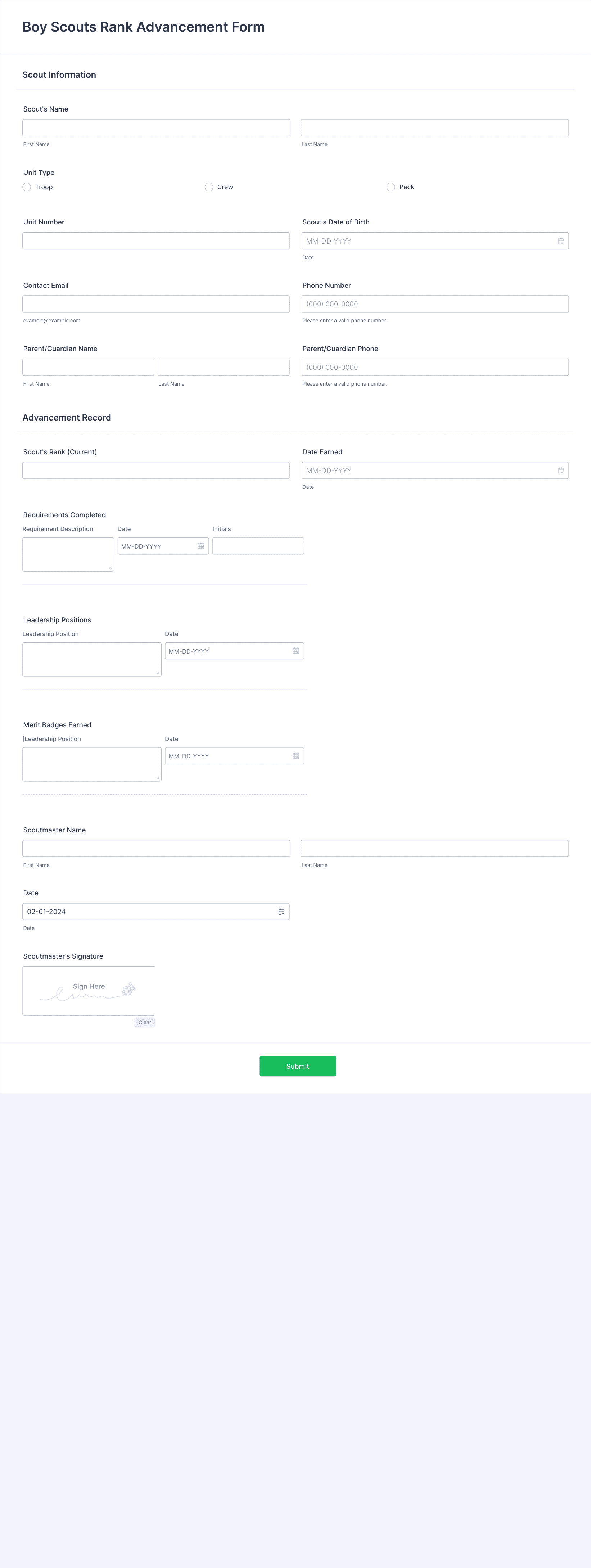Click calendar icon in Merit Badges Earned date

tap(295, 756)
